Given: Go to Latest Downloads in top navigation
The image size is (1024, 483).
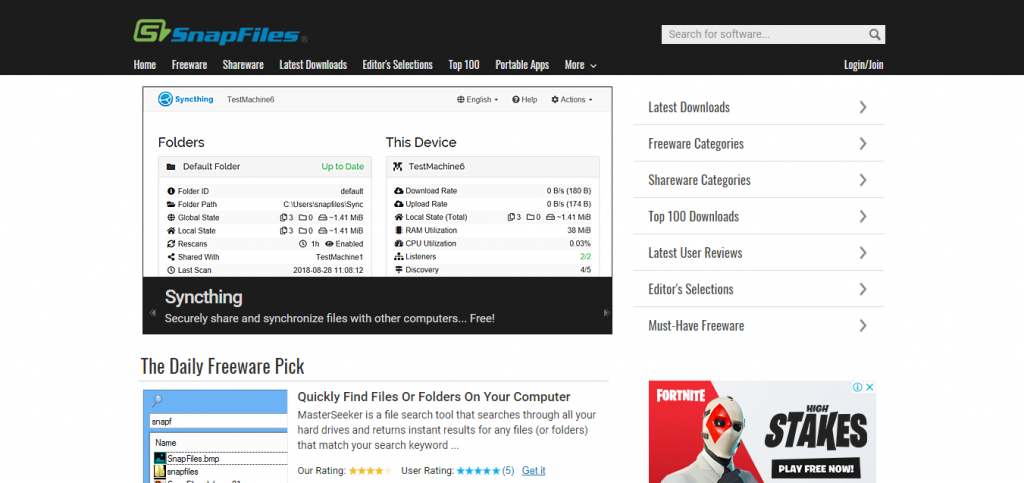Looking at the screenshot, I should coord(313,65).
